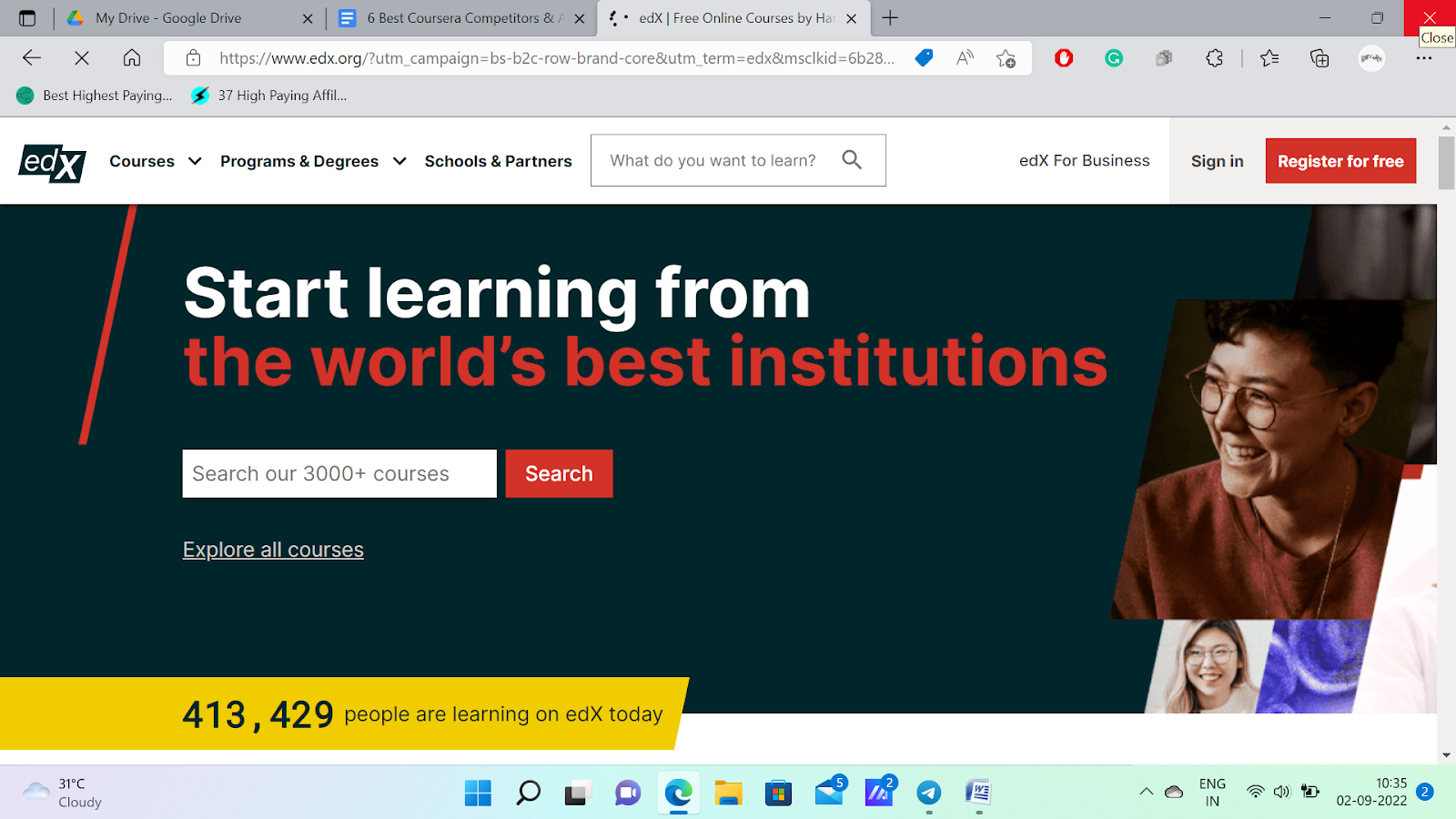This screenshot has height=819, width=1456.
Task: Open the weather widget showing 31°C
Action: click(62, 793)
